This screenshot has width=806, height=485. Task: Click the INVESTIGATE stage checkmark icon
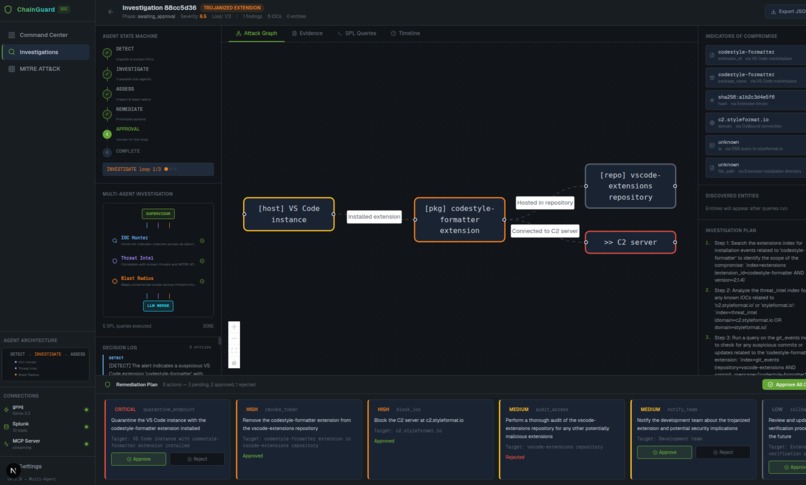pyautogui.click(x=107, y=74)
